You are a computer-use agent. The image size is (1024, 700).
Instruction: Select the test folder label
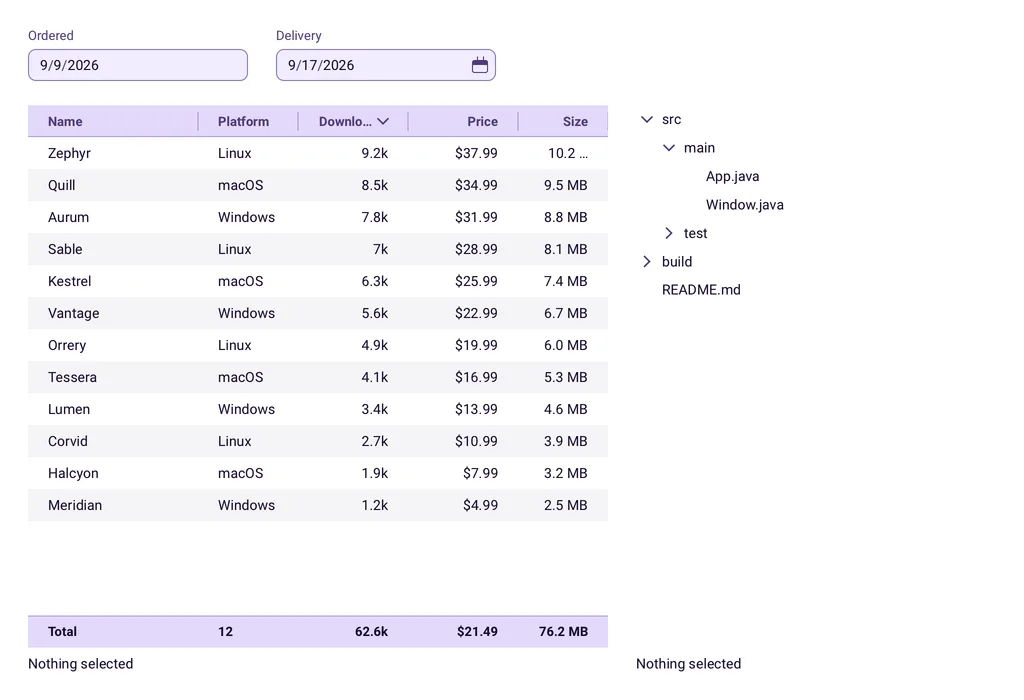696,233
